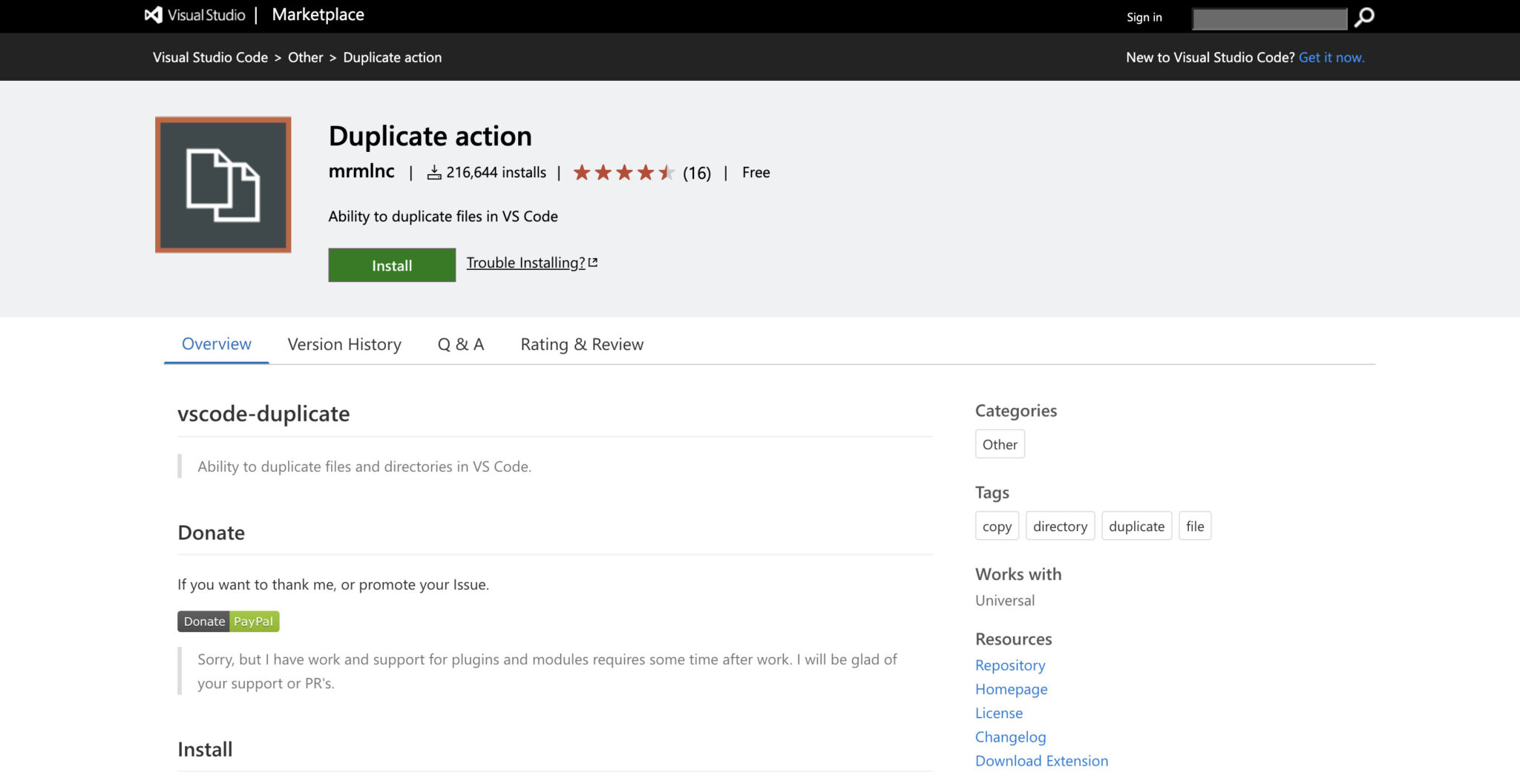Image resolution: width=1520 pixels, height=784 pixels.
Task: Click the green PayPal donate badge
Action: 252,621
